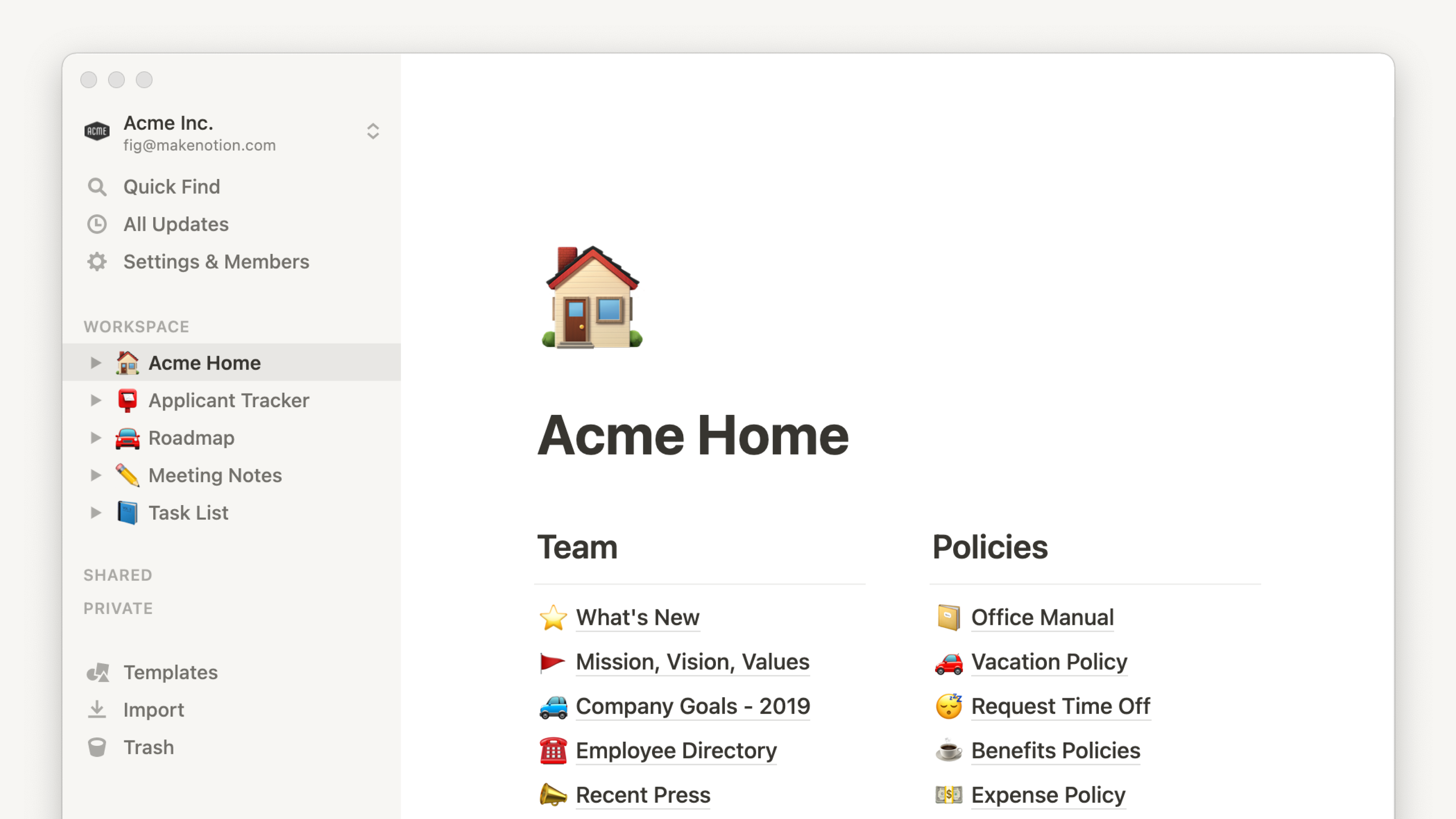This screenshot has height=819, width=1456.
Task: Open the Employee Directory page link
Action: [x=676, y=750]
